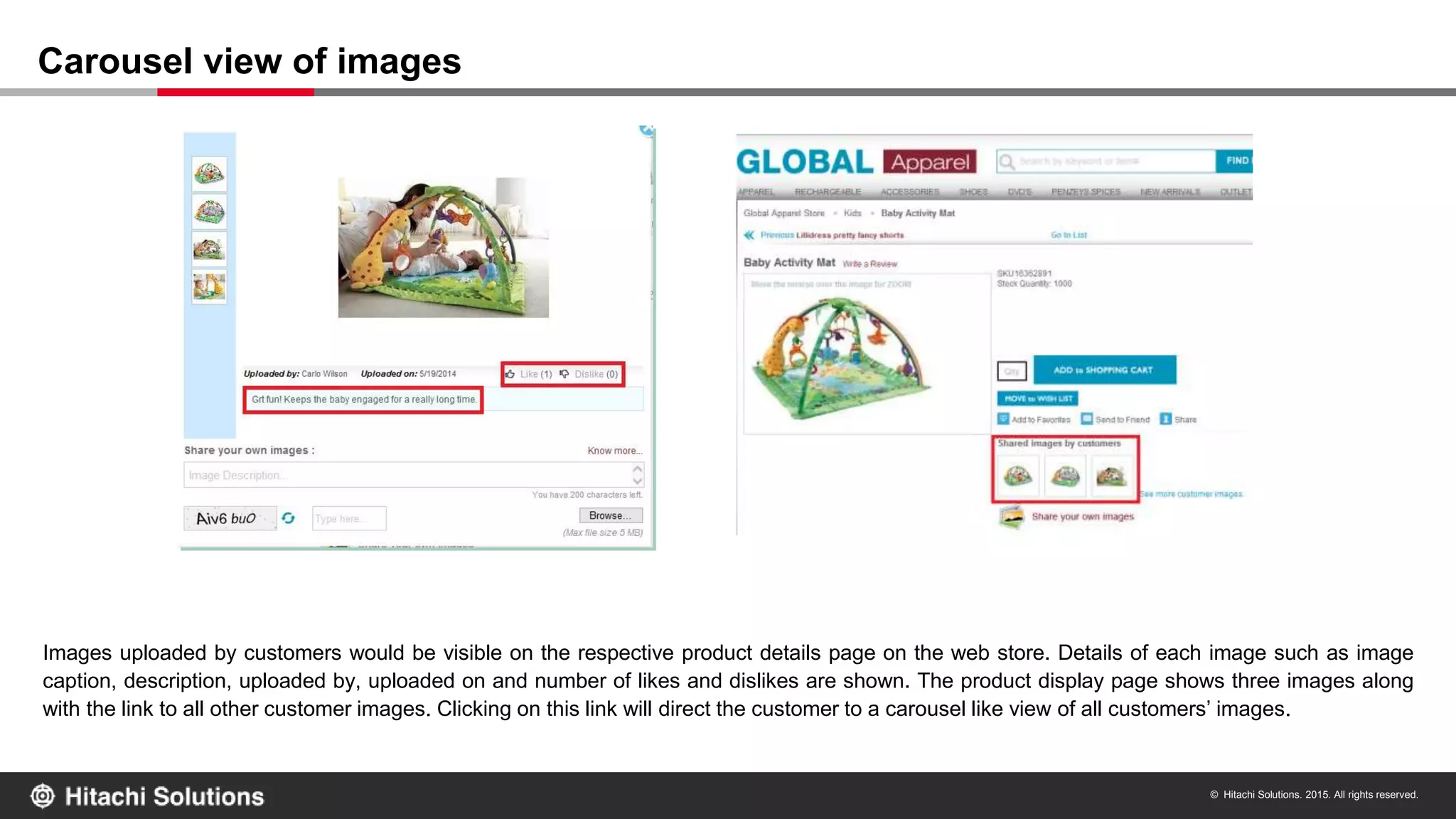The height and width of the screenshot is (819, 1456).
Task: Open third shared customer image thumbnail
Action: pos(1111,476)
